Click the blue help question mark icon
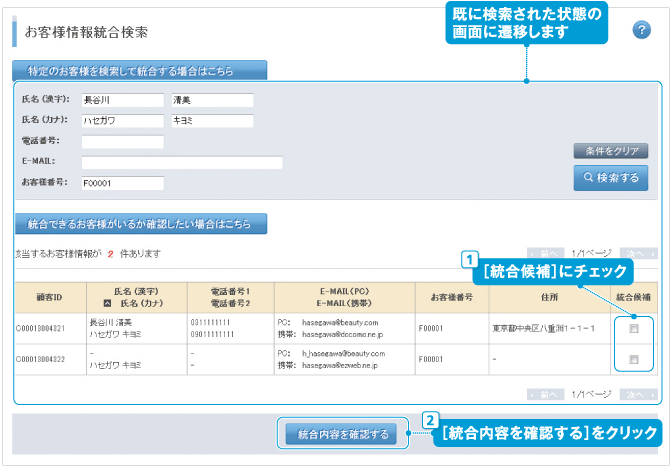 click(642, 30)
